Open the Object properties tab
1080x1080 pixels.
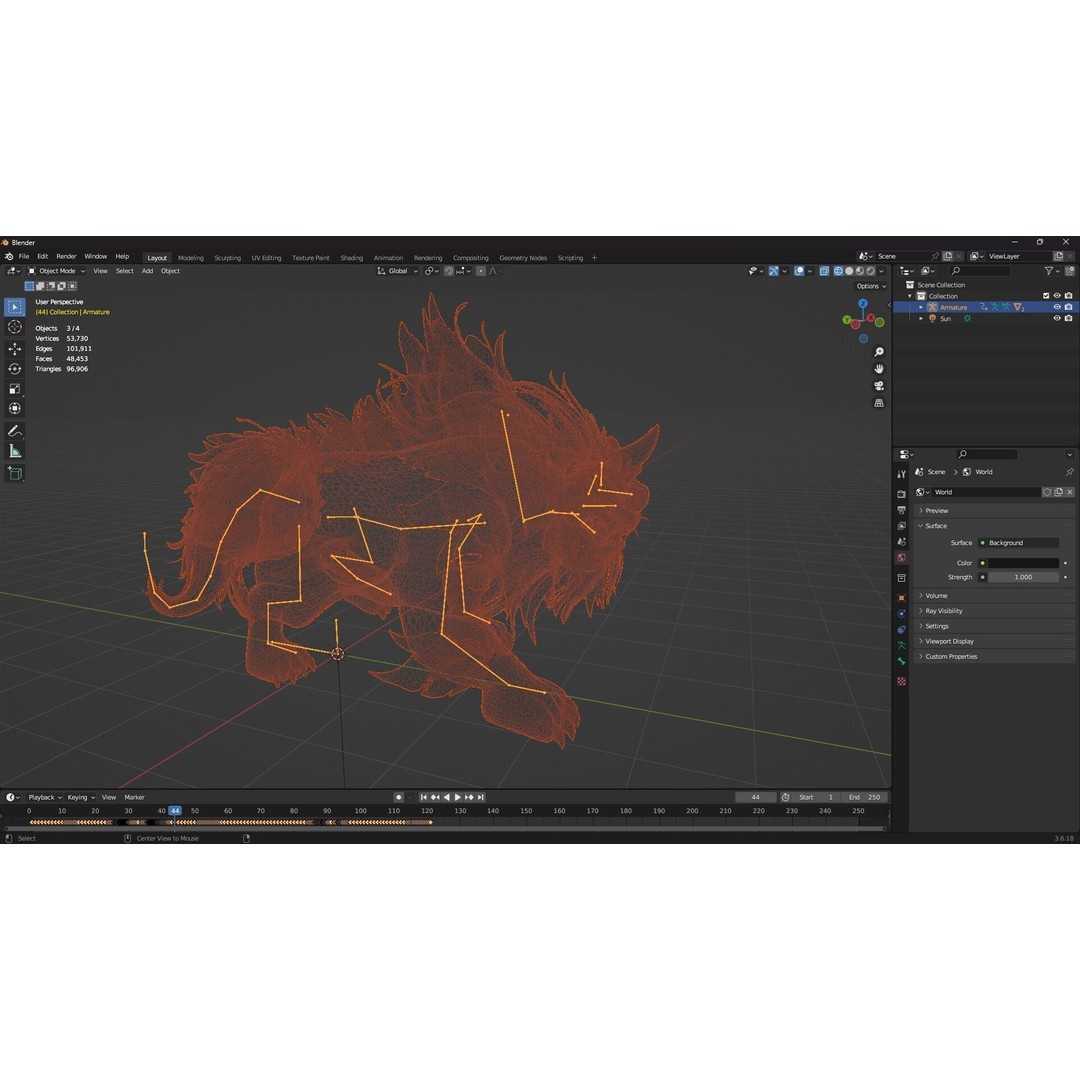click(x=901, y=598)
